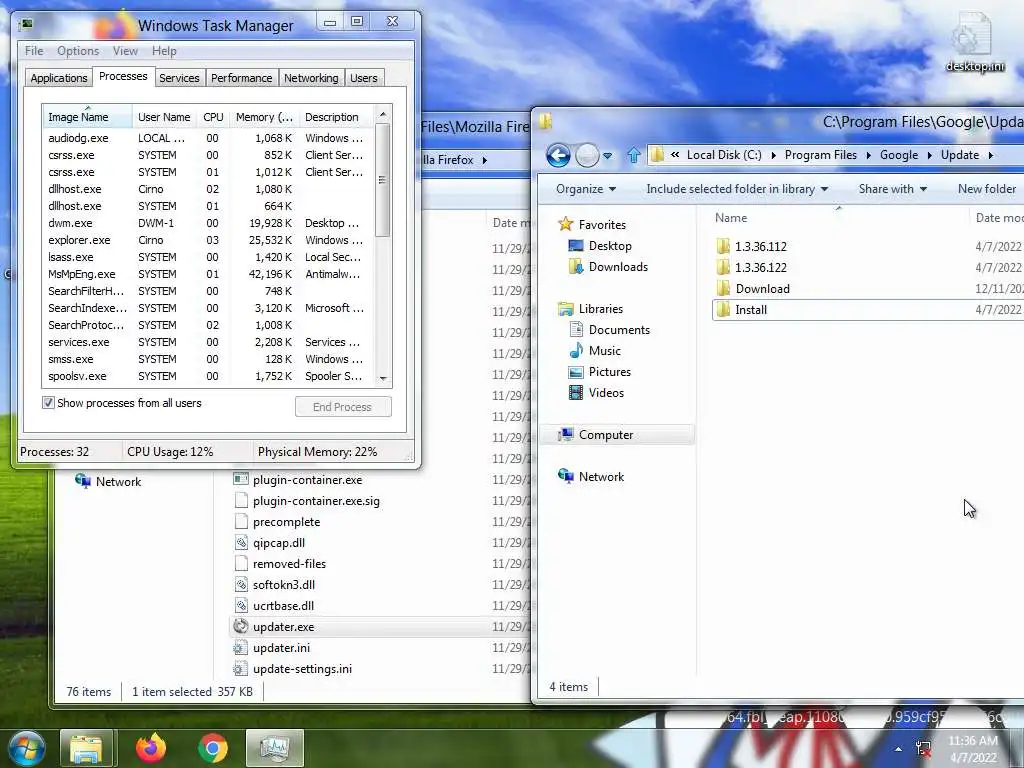
Task: Sort processes by Image Name column
Action: click(x=87, y=117)
